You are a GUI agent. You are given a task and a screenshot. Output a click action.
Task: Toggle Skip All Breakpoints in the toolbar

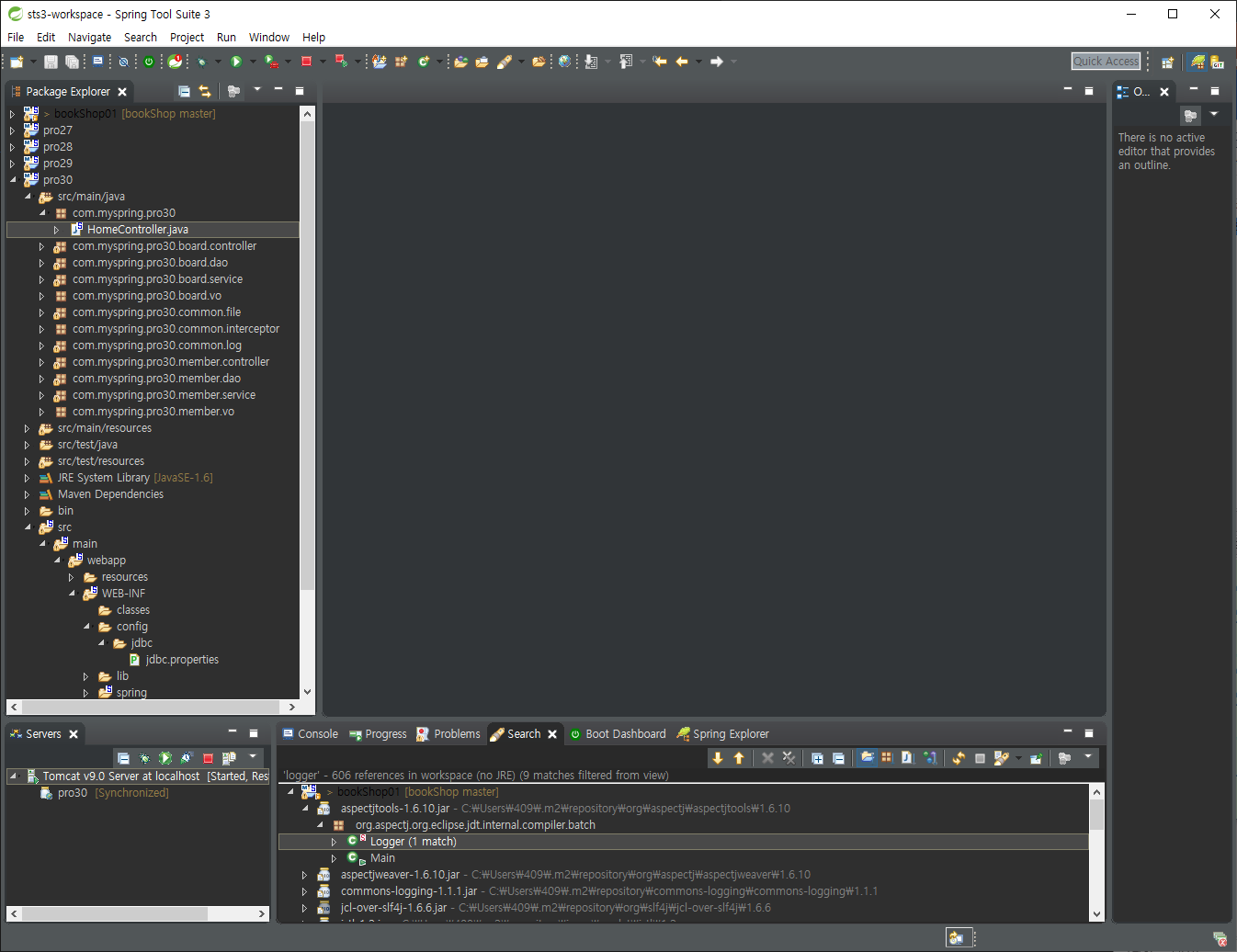coord(123,62)
